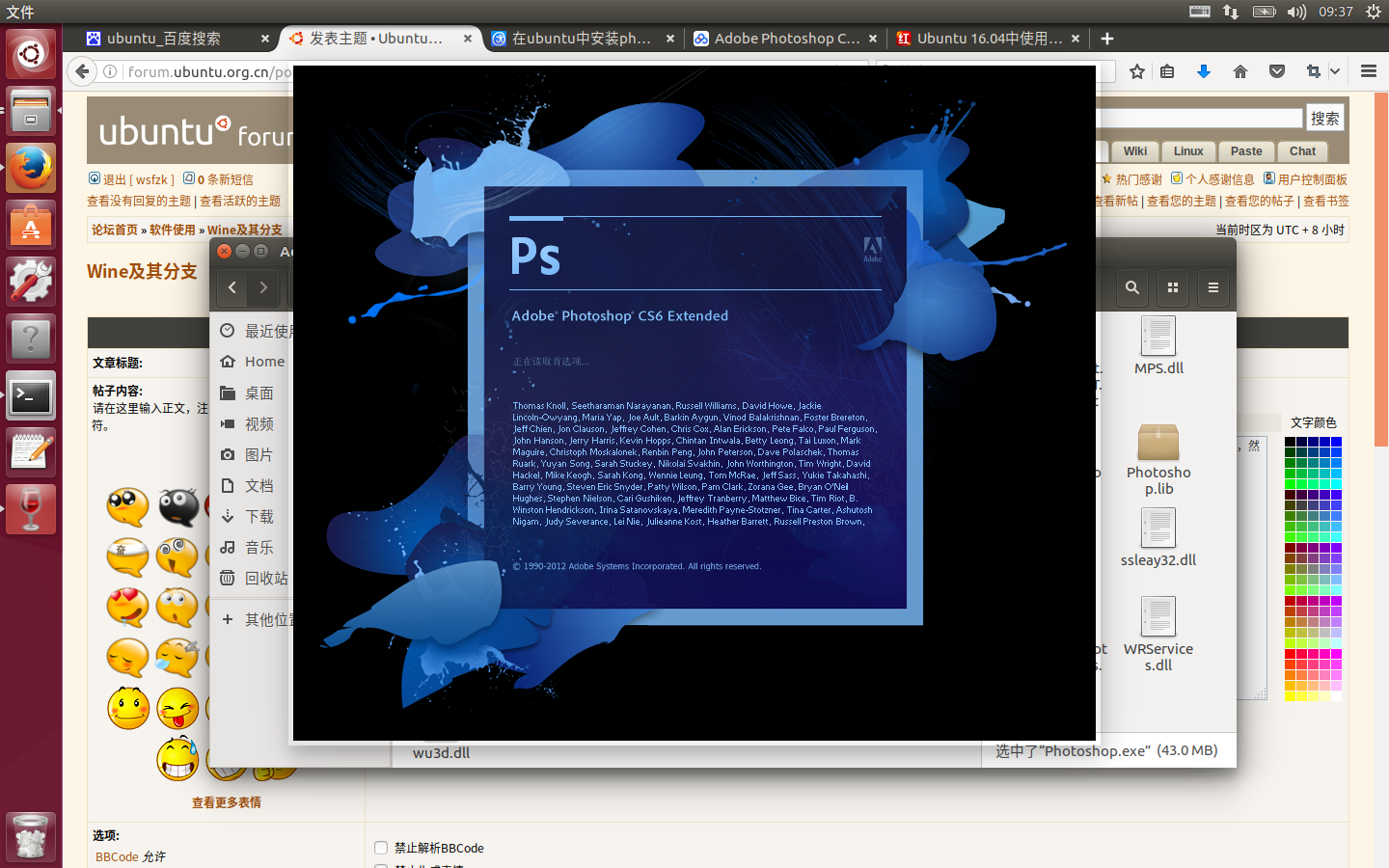Open the sound volume indicator

coord(1296,12)
